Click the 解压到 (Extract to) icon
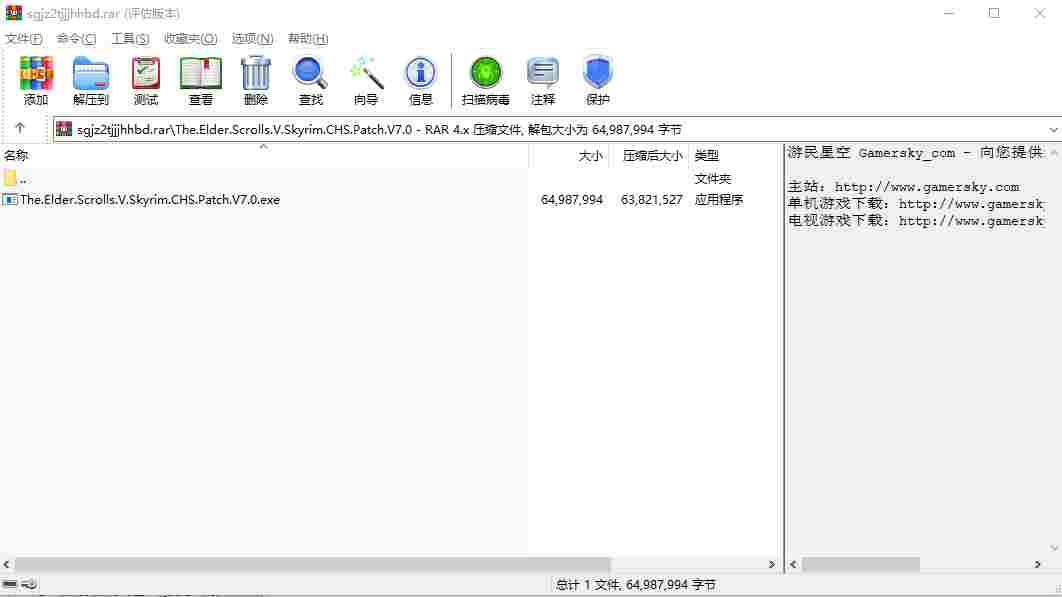This screenshot has width=1062, height=597. [91, 73]
